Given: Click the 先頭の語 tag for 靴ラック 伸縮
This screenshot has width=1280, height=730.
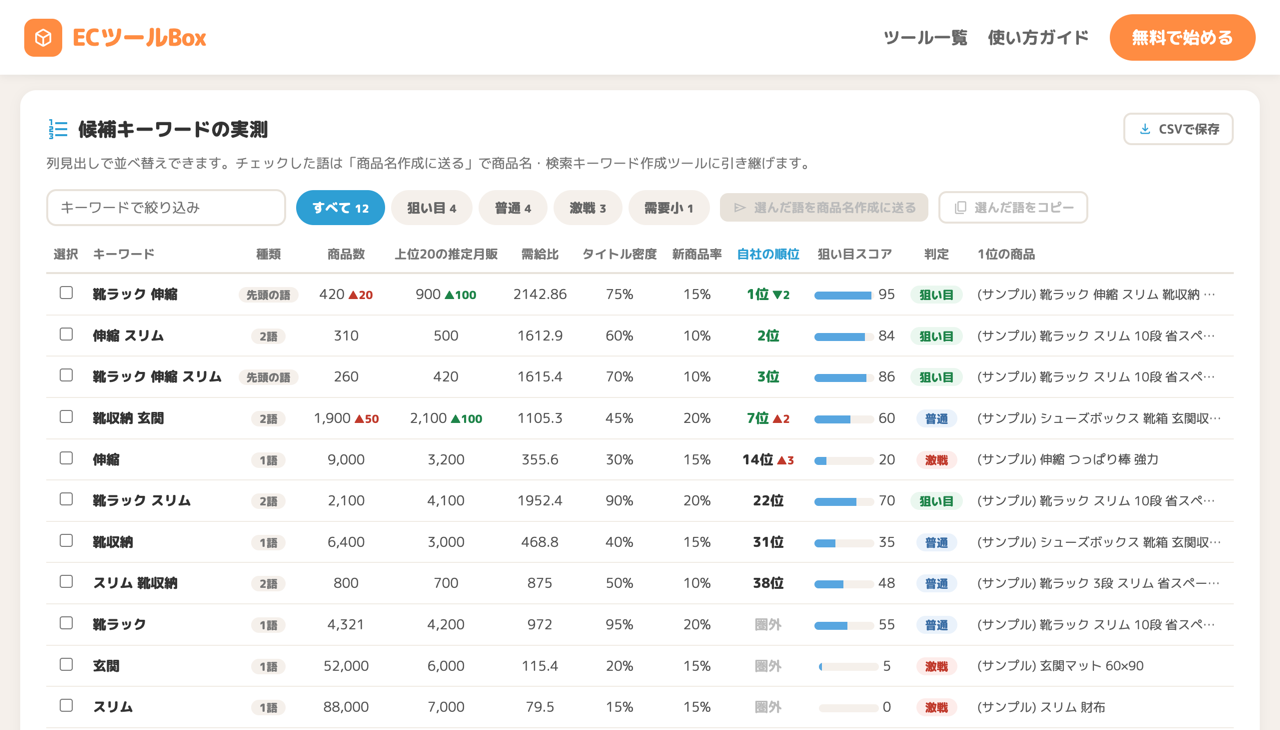Looking at the screenshot, I should (268, 295).
